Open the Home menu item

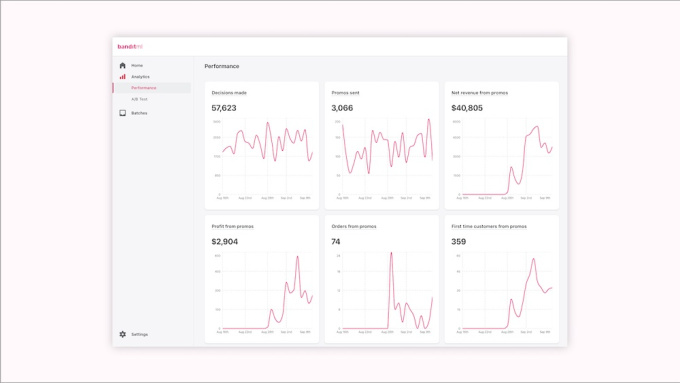click(137, 65)
